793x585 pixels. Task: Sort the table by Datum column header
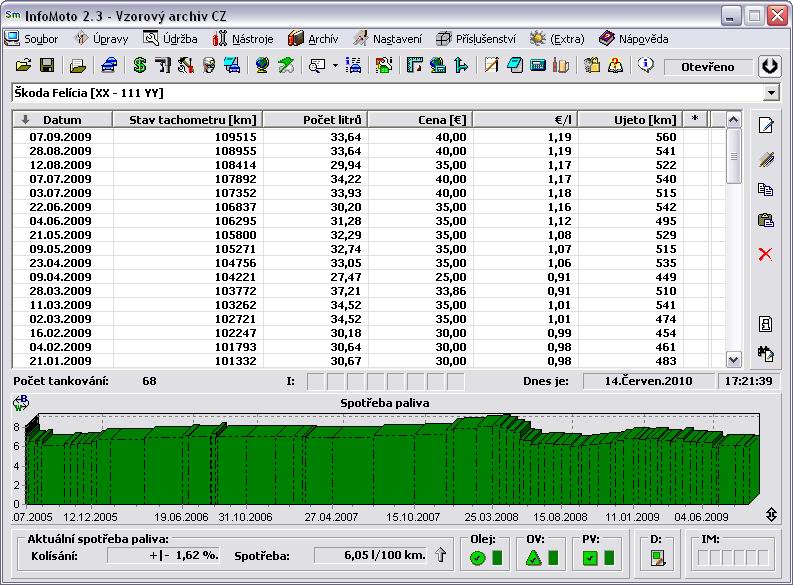62,120
